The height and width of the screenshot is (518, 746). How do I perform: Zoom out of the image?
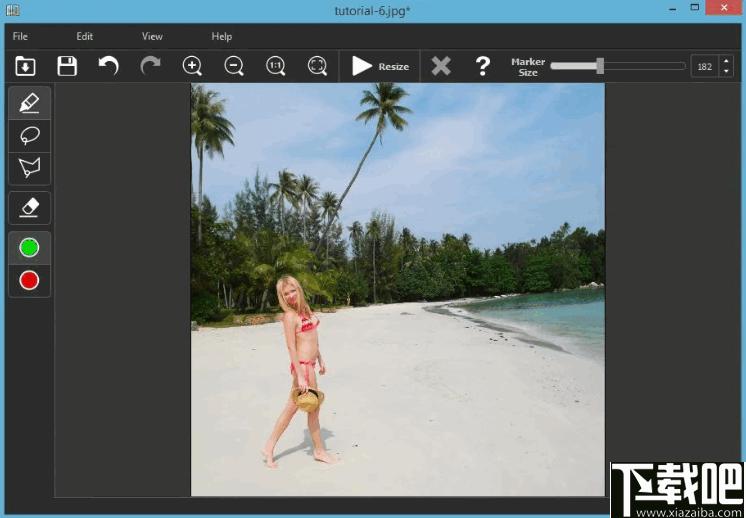[234, 67]
